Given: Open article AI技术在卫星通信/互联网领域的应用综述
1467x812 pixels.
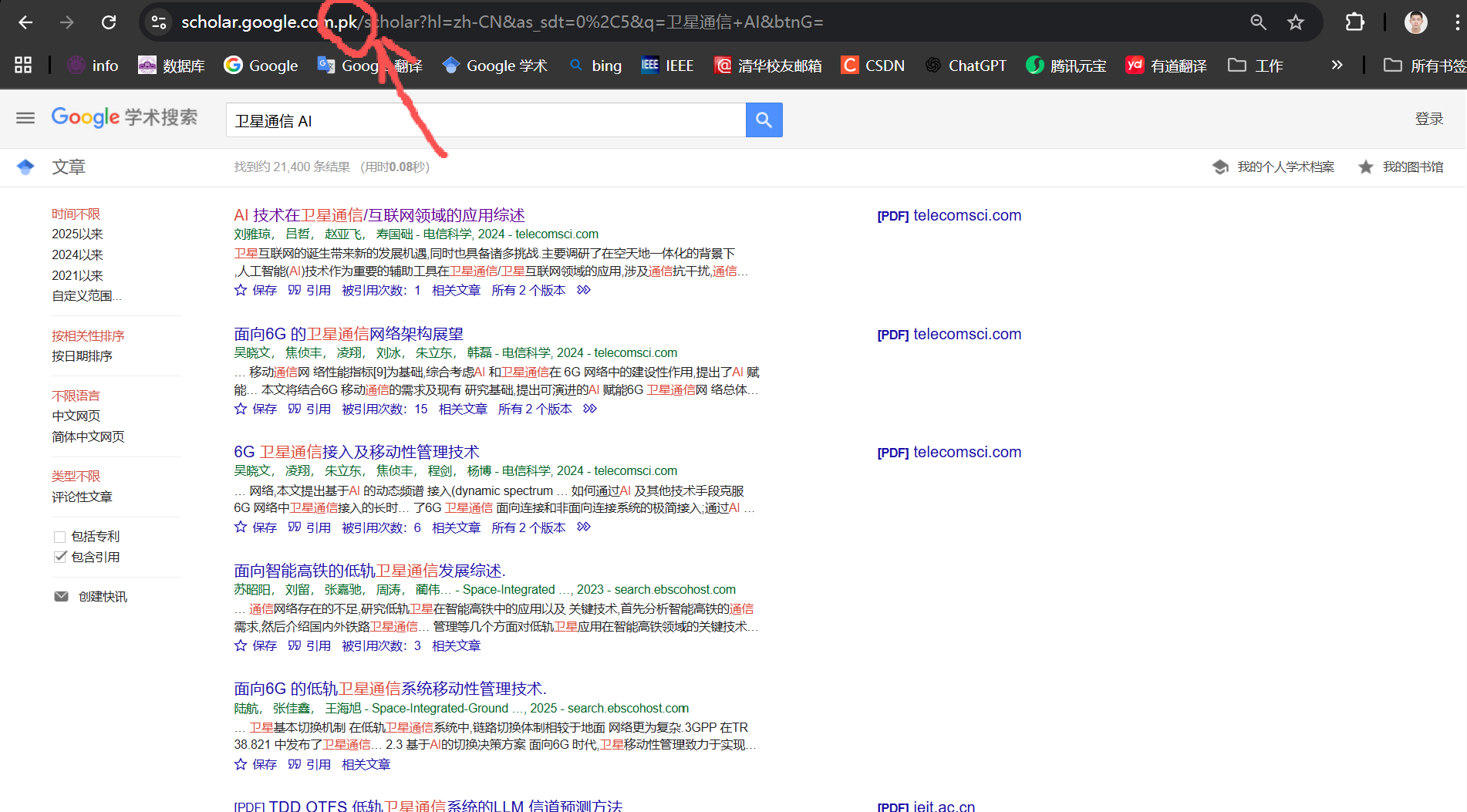Looking at the screenshot, I should click(x=379, y=215).
